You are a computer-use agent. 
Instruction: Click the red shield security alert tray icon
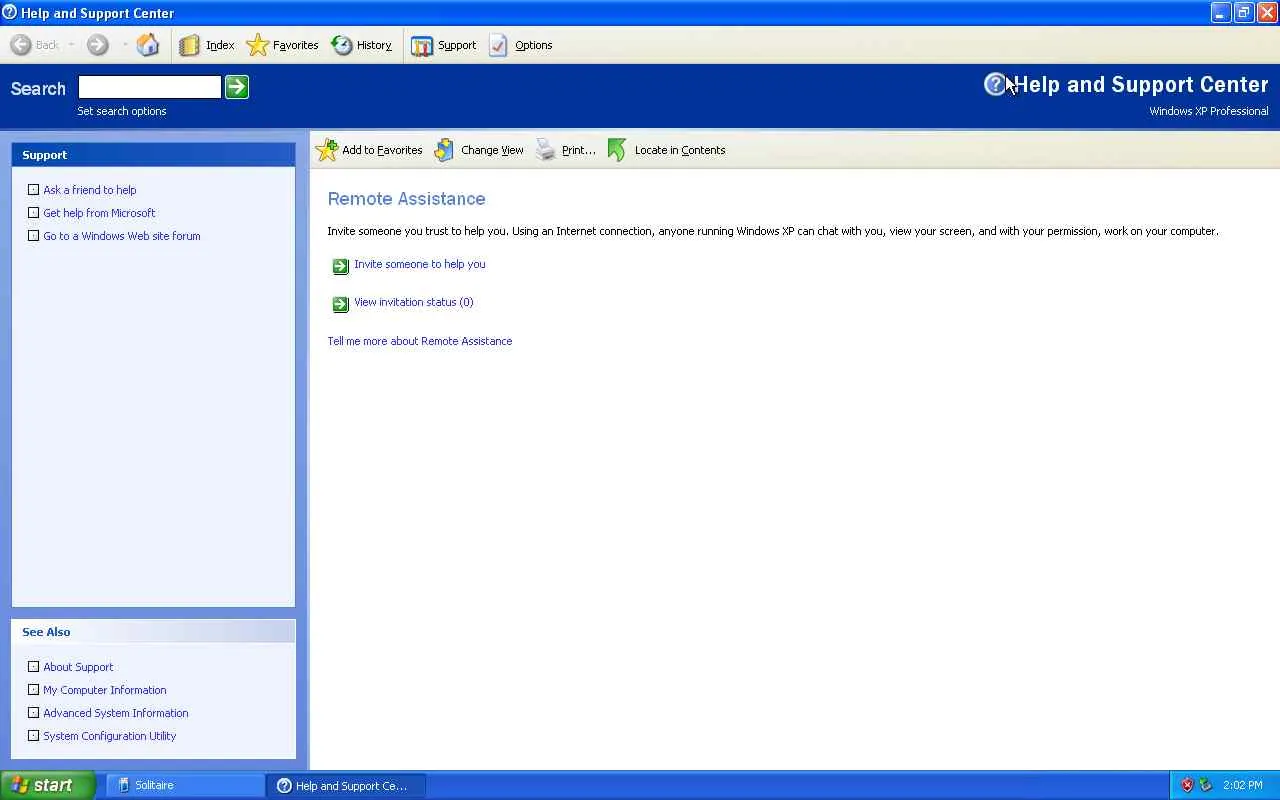pyautogui.click(x=1187, y=786)
